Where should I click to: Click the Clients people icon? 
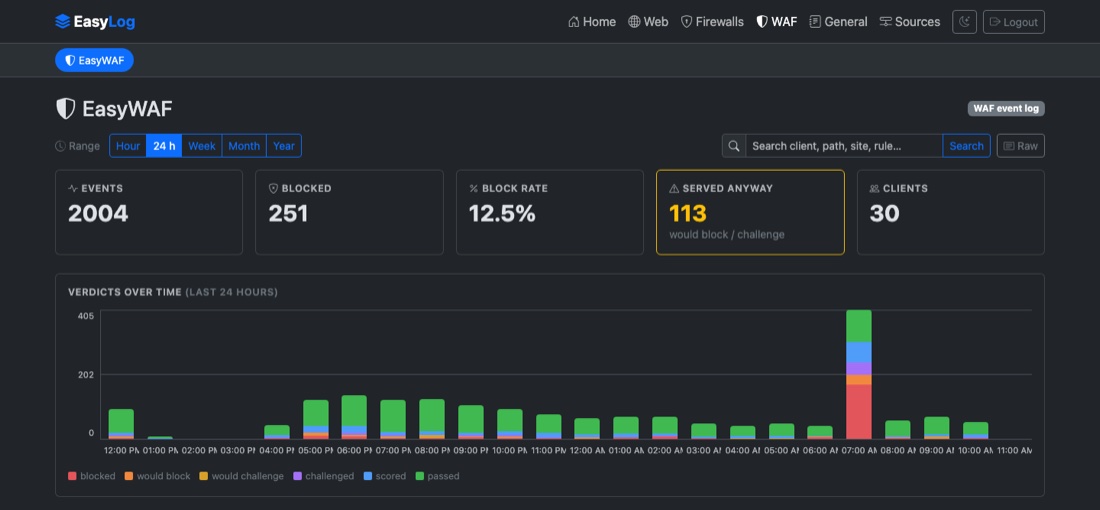point(874,189)
